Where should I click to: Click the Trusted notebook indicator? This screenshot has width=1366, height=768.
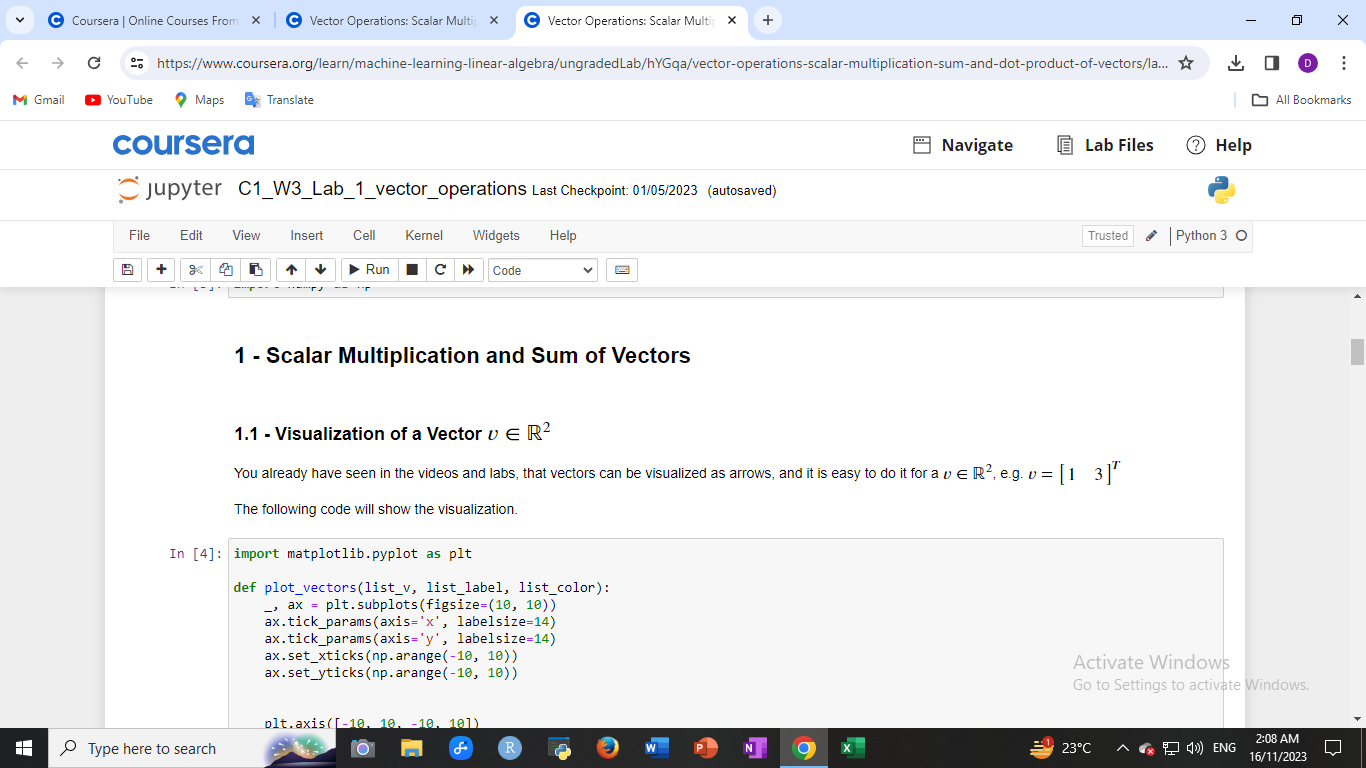click(x=1108, y=236)
